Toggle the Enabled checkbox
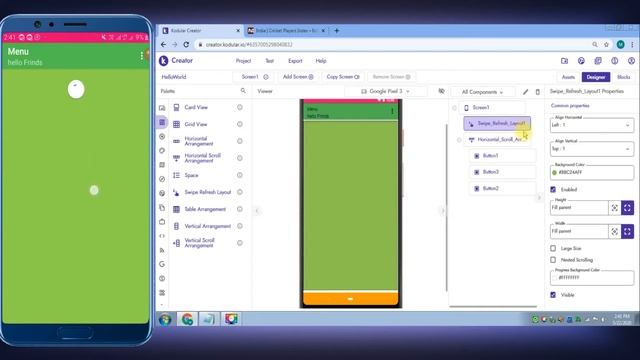Image resolution: width=640 pixels, height=360 pixels. (553, 189)
